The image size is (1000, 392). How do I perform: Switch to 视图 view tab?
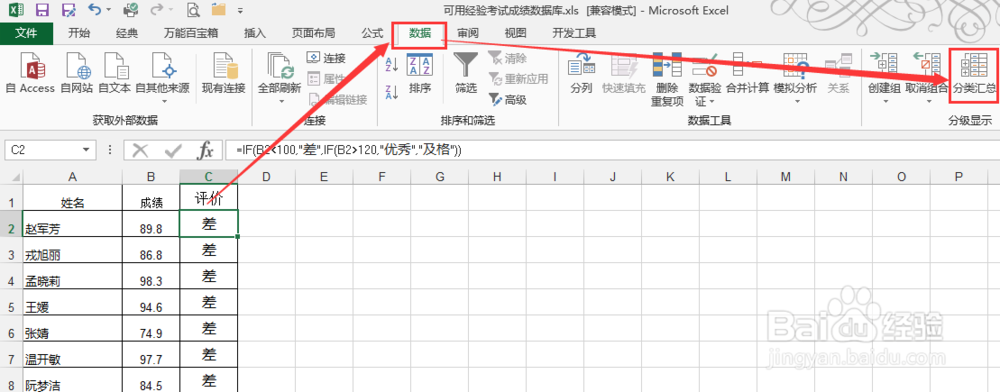[x=515, y=33]
